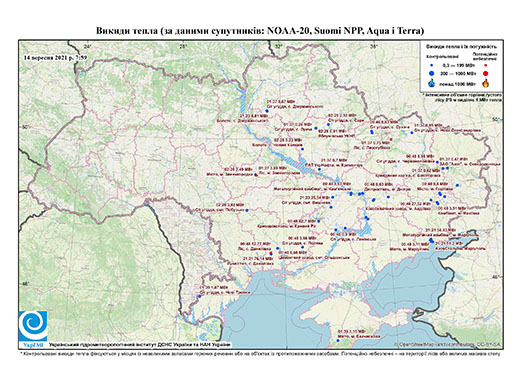Image resolution: width=520 pixels, height=368 pixels.
Task: Click blue marker under 02:28 2,32 МВт label
Action: (328, 124)
